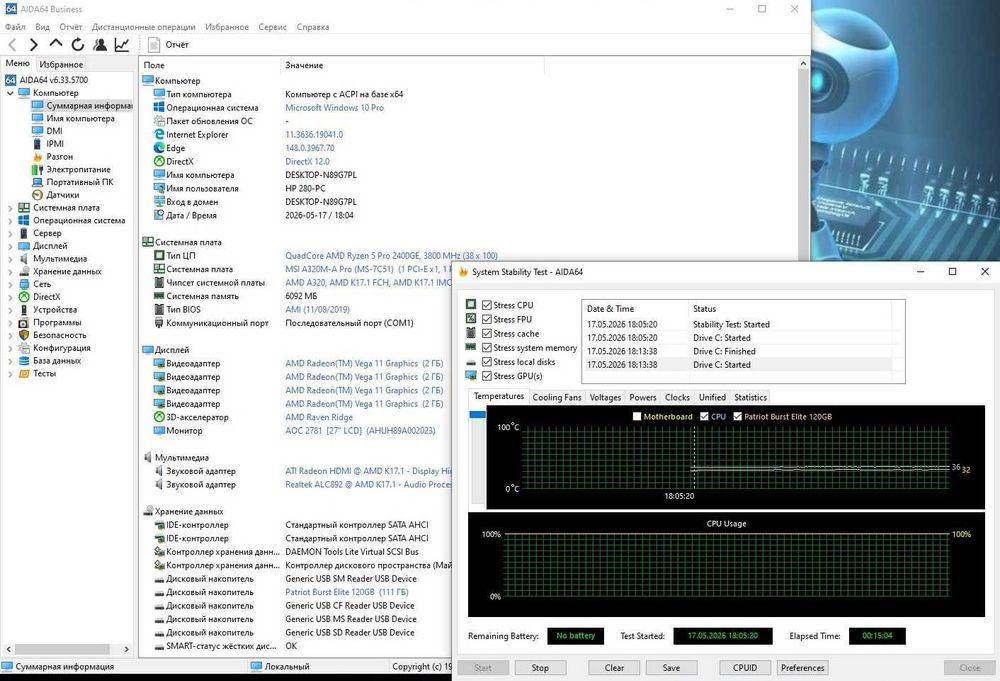Screen dimensions: 1000x681
Task: Expand the Дисплей tree node
Action: tap(10, 246)
